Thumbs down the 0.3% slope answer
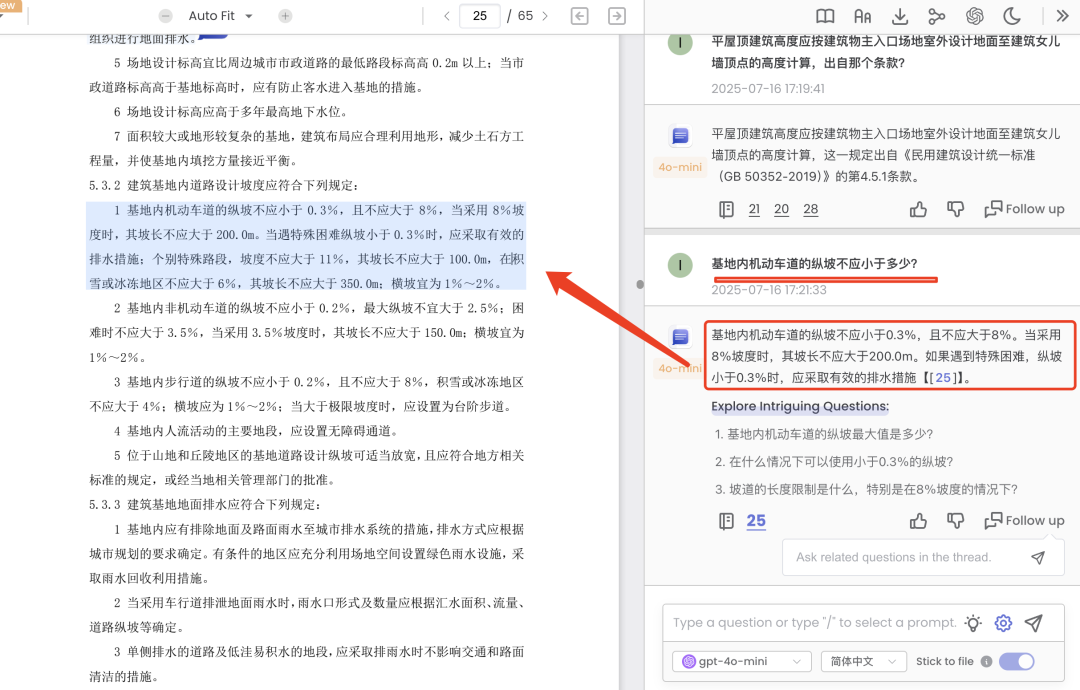Image resolution: width=1080 pixels, height=690 pixels. click(955, 521)
